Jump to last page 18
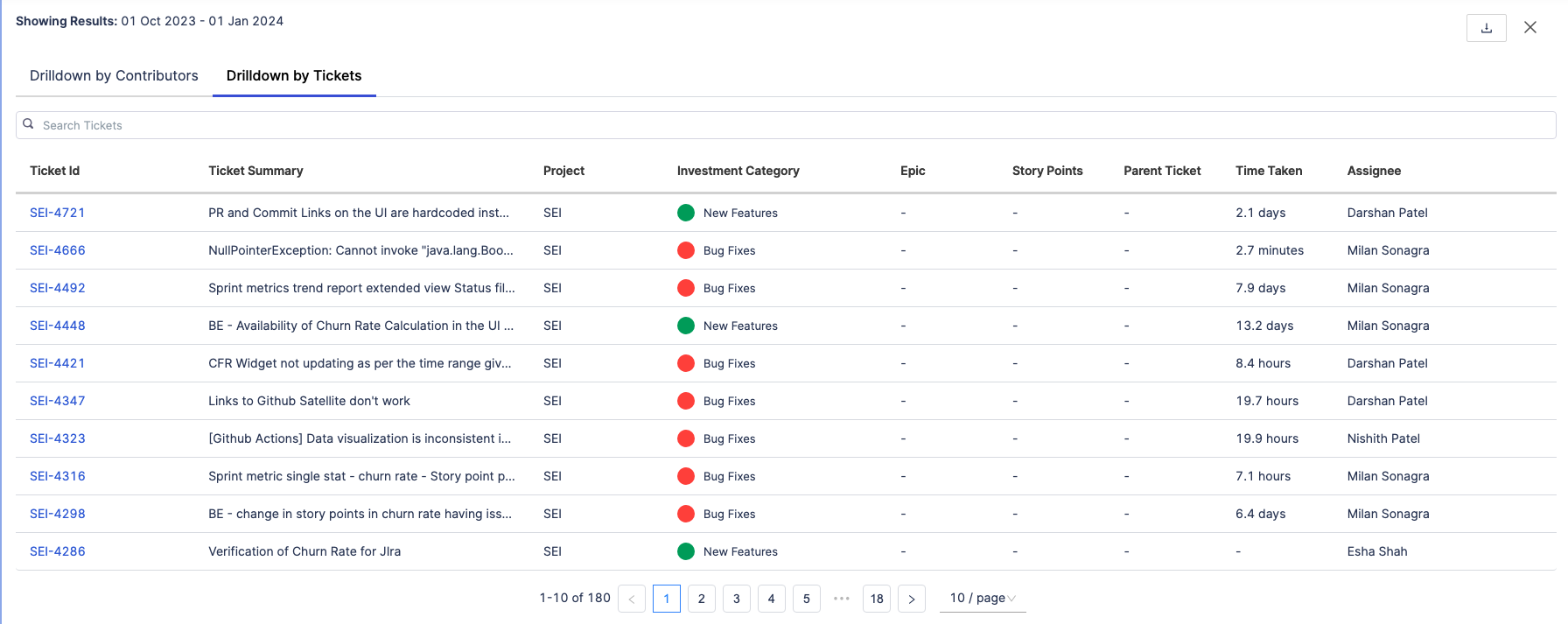Image resolution: width=1568 pixels, height=624 pixels. click(x=876, y=599)
